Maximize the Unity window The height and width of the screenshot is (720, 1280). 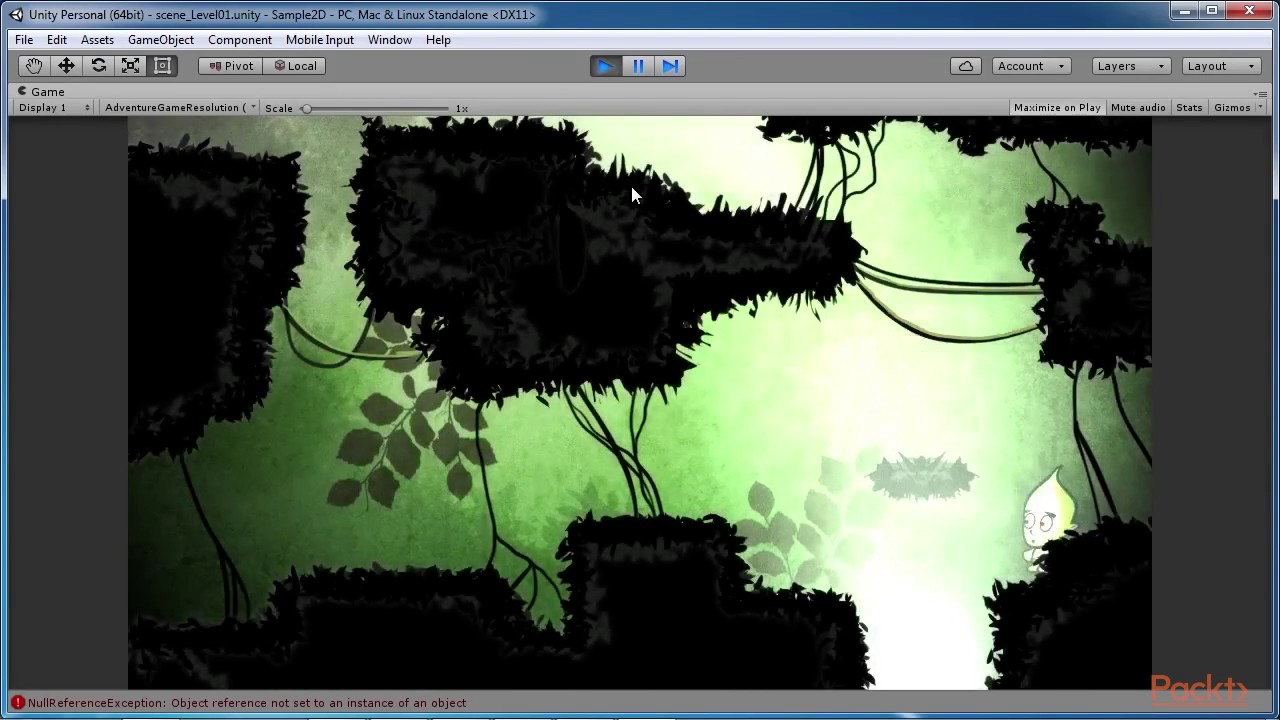pos(1212,11)
